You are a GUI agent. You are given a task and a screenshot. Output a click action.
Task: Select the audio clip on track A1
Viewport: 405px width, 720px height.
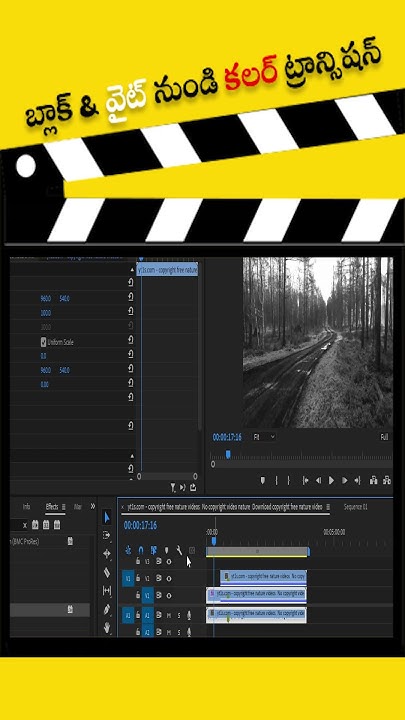pos(256,615)
